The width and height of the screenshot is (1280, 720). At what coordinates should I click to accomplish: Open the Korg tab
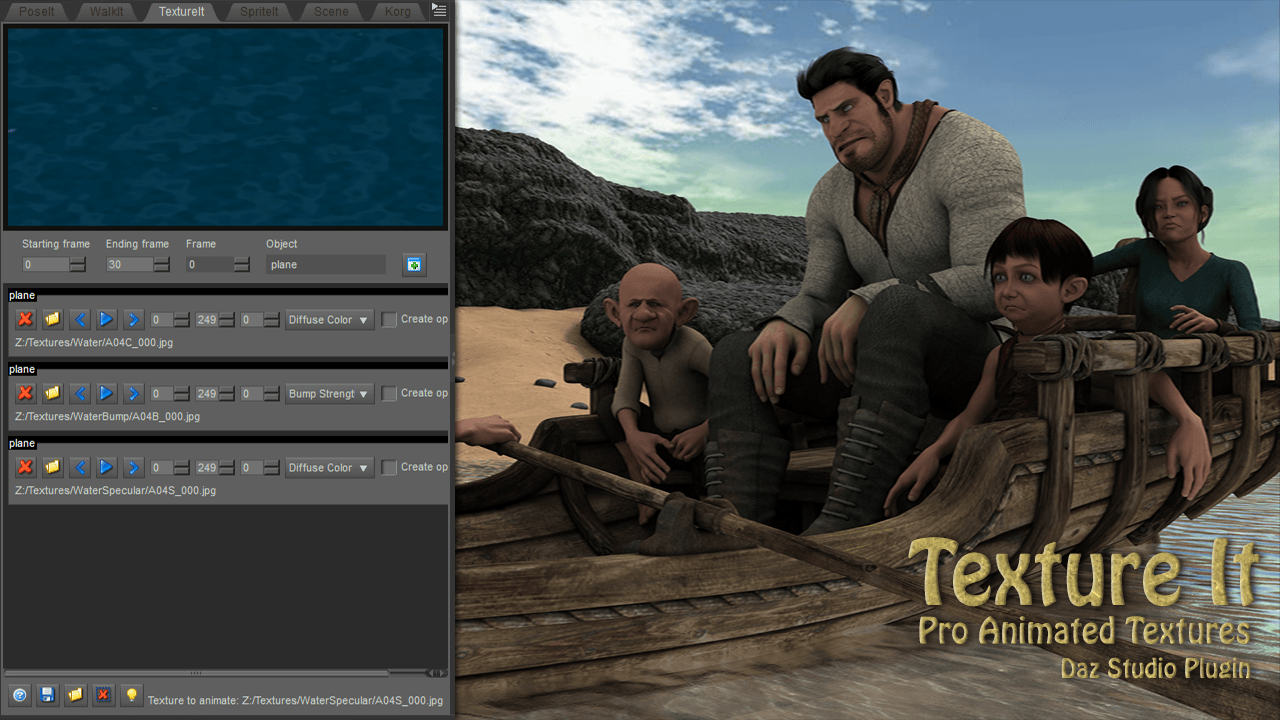pos(398,12)
